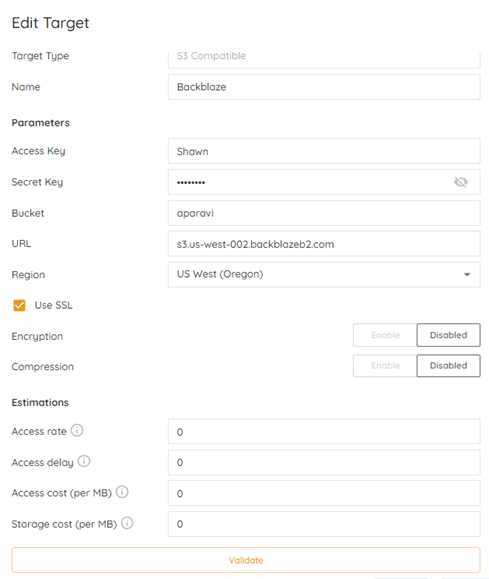Viewport: 489px width, 579px height.
Task: Click the Edit Target title
Action: 51,23
